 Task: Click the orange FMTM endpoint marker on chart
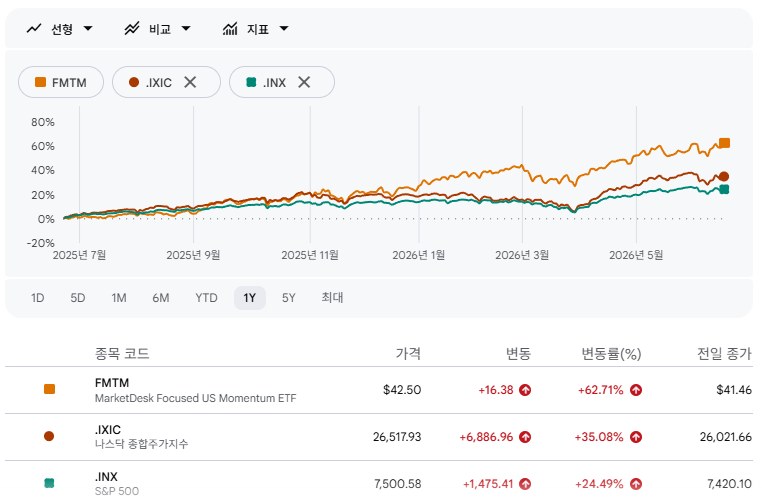[x=724, y=143]
